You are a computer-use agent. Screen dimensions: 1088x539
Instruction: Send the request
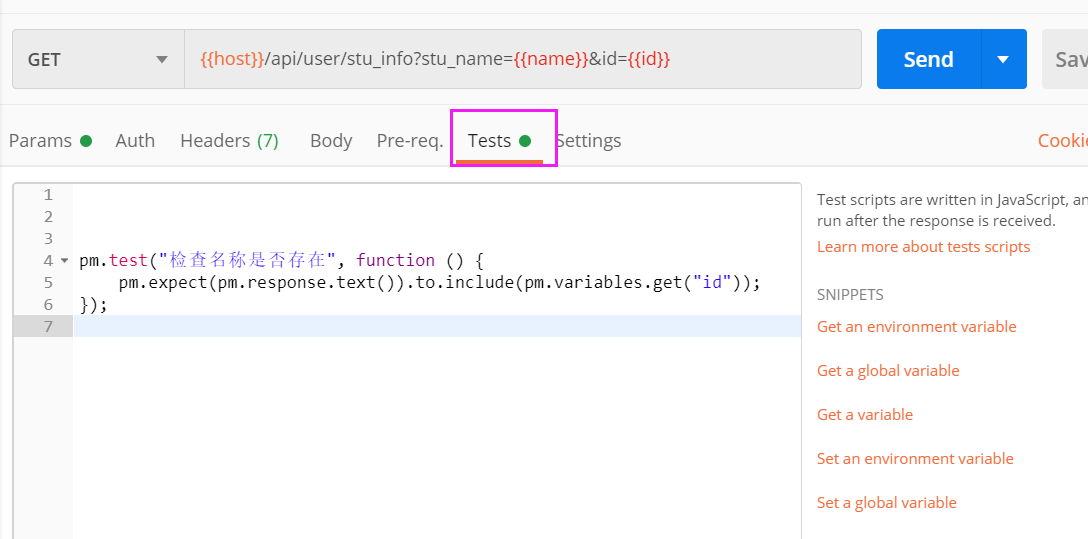coord(928,60)
